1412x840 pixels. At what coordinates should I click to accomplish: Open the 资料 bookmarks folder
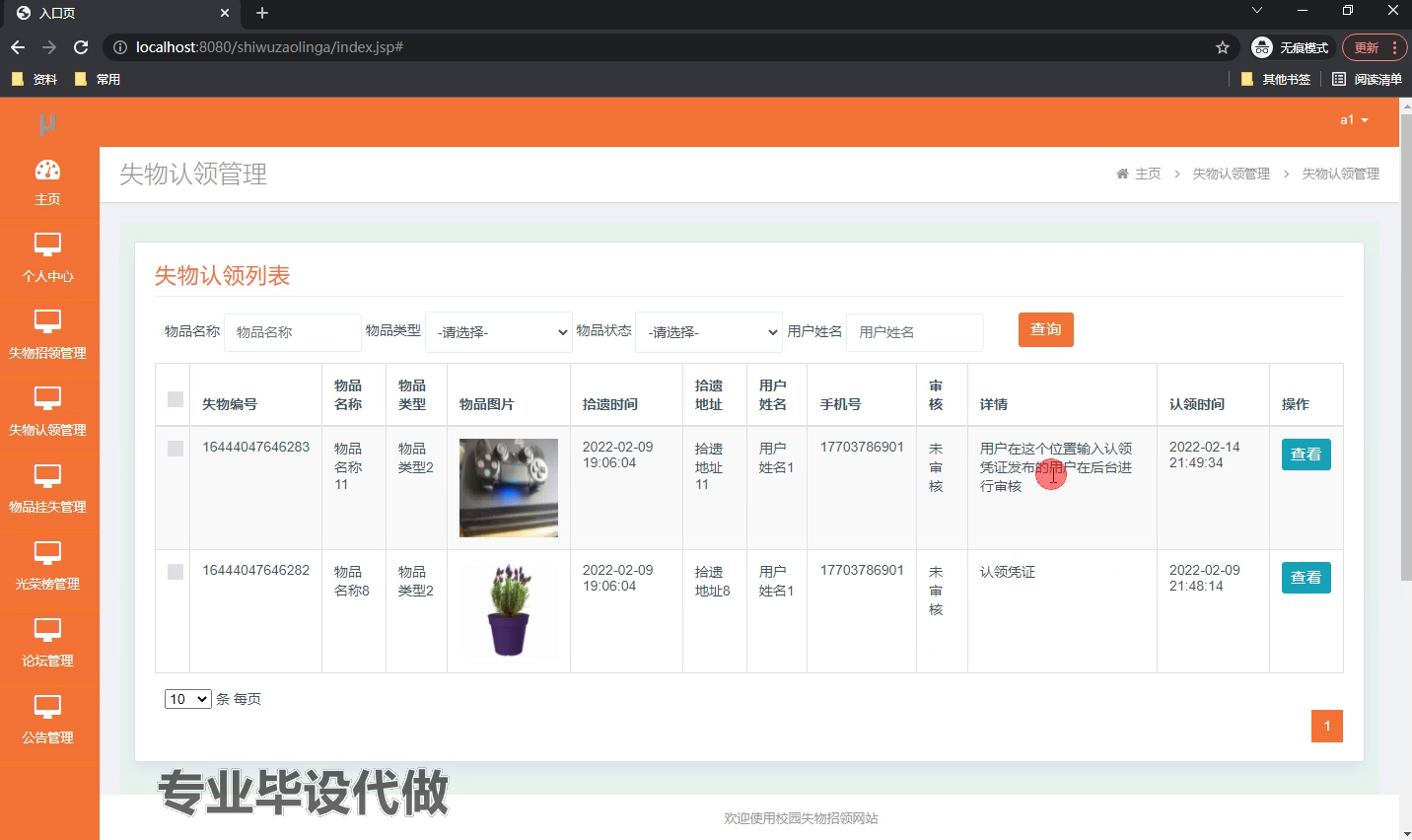click(x=35, y=79)
